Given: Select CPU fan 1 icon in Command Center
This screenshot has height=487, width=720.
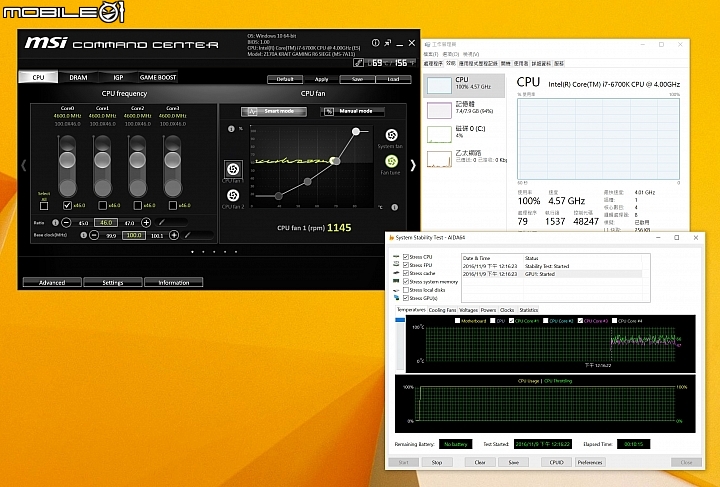Looking at the screenshot, I should tap(233, 169).
